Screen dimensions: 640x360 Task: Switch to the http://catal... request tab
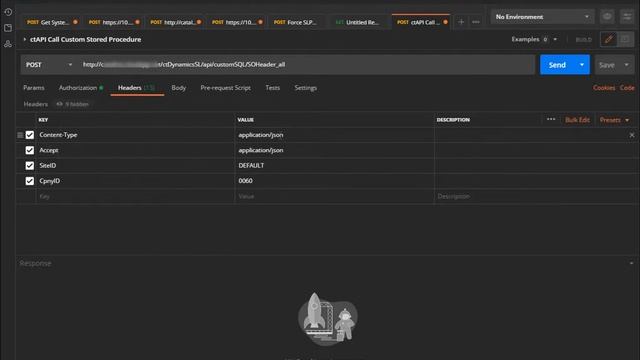tap(176, 22)
